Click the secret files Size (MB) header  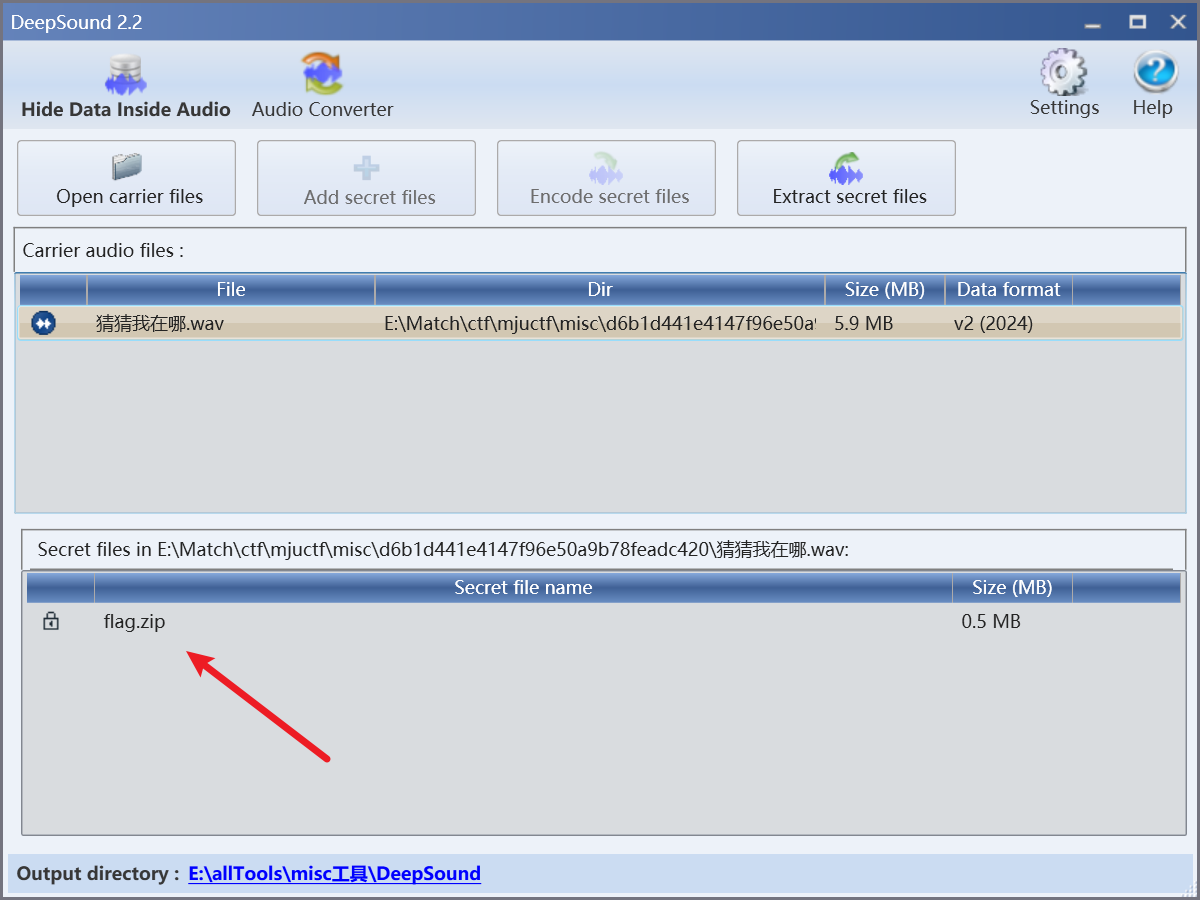tap(1012, 588)
